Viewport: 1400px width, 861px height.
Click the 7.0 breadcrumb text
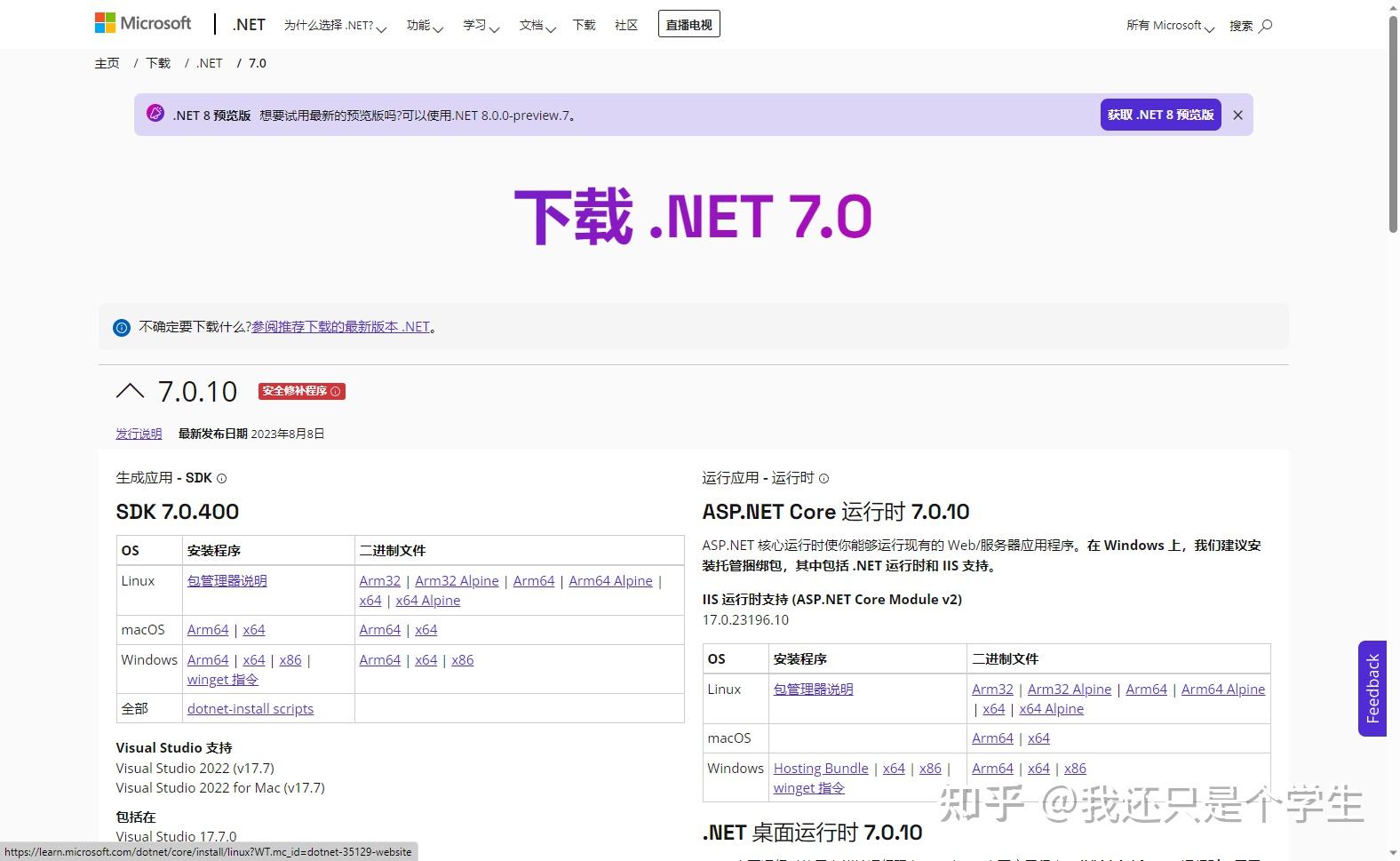258,63
